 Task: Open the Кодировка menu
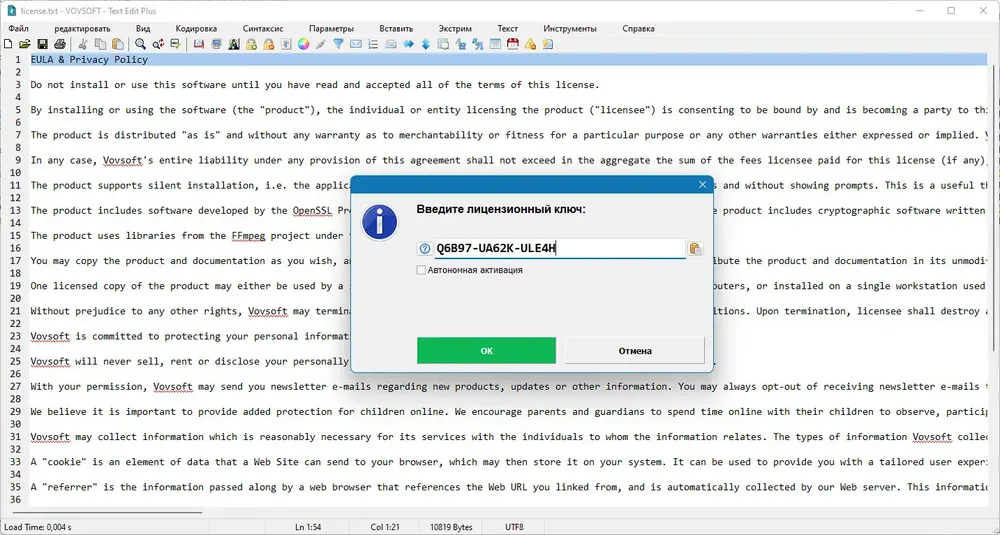pyautogui.click(x=196, y=29)
